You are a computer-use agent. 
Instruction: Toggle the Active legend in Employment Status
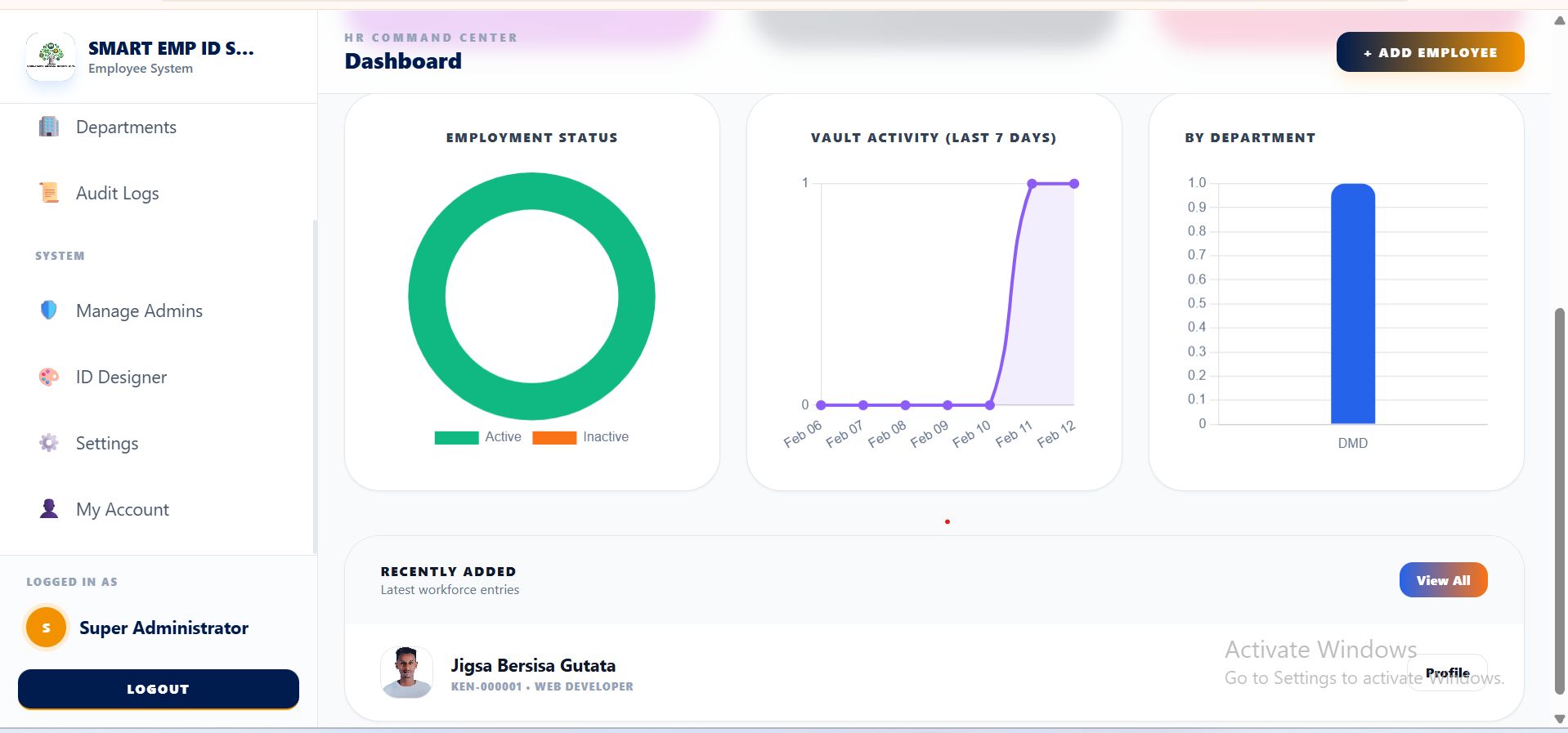coord(478,437)
